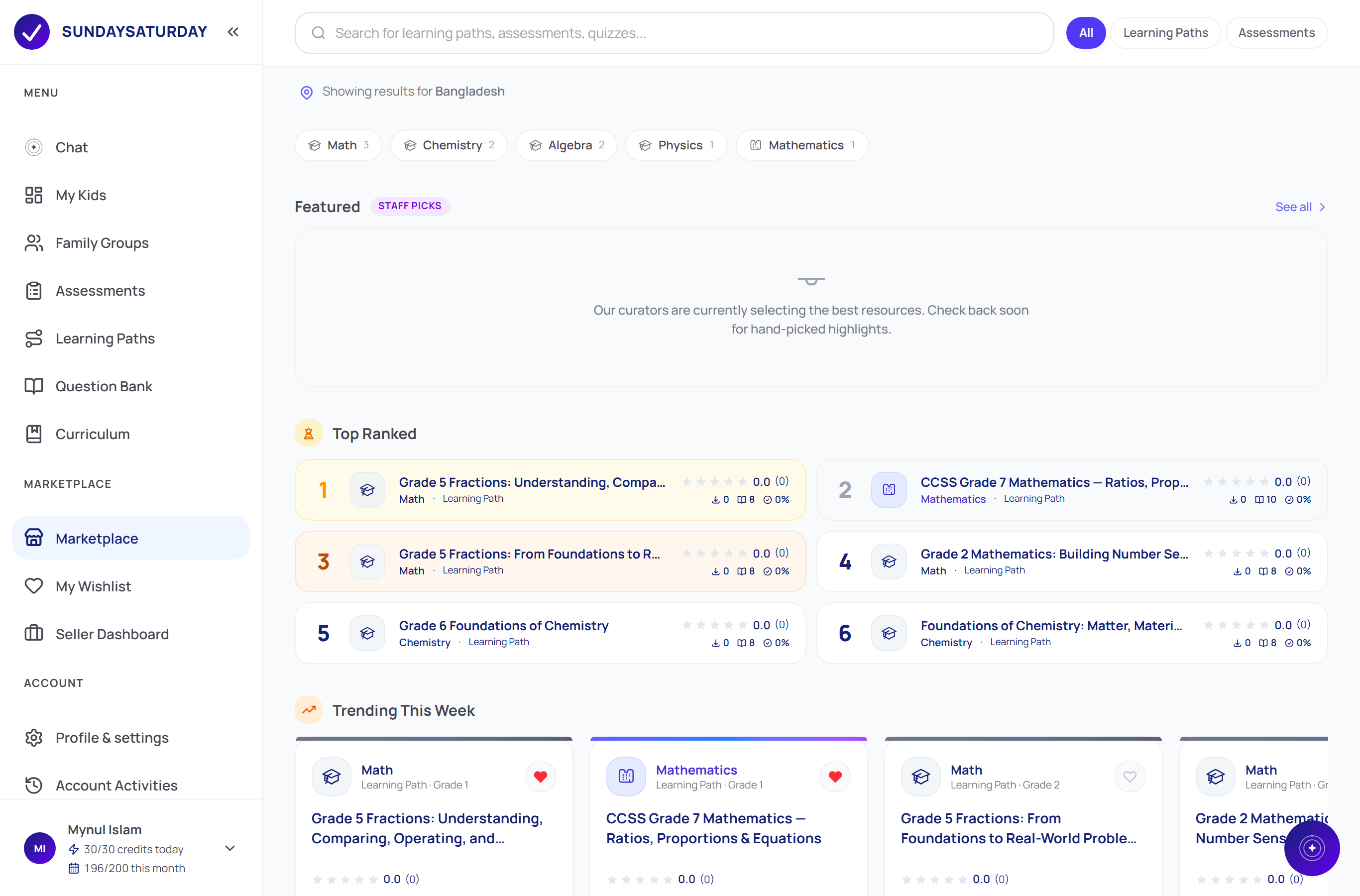Filter by Math subject chip

(339, 145)
